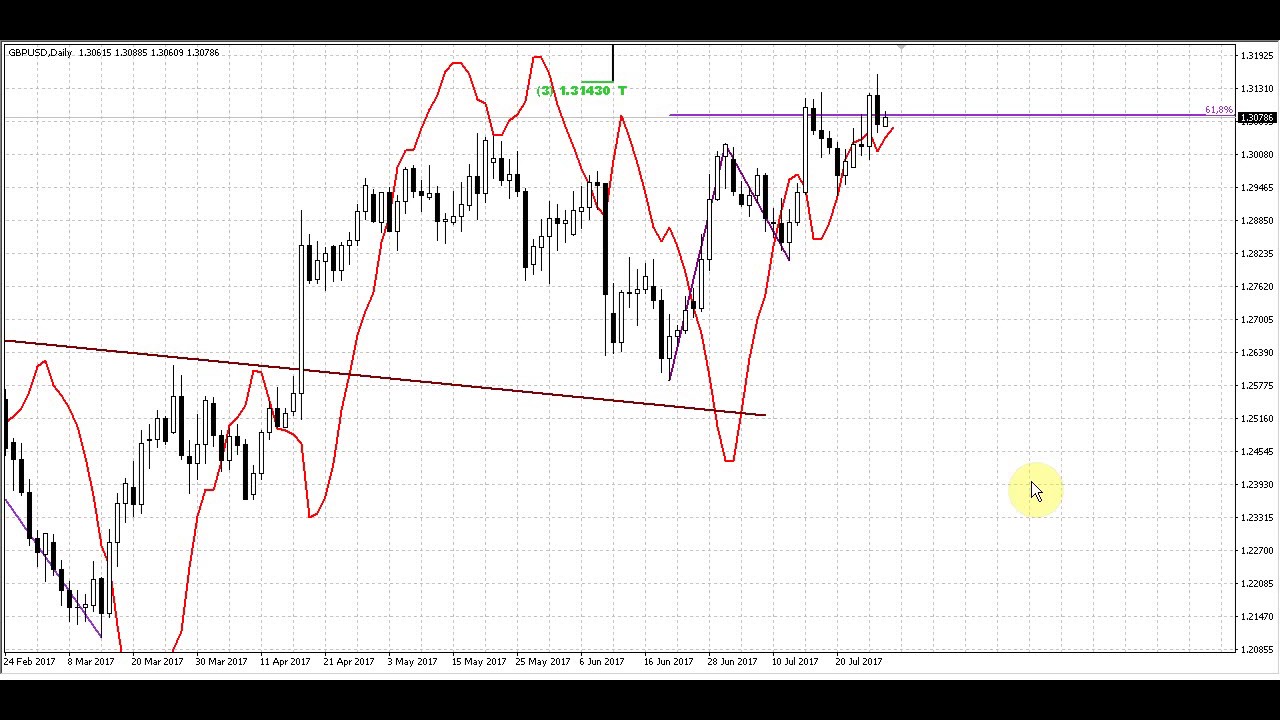Click the 1.23930 price axis label
The image size is (1280, 720).
(x=1257, y=485)
